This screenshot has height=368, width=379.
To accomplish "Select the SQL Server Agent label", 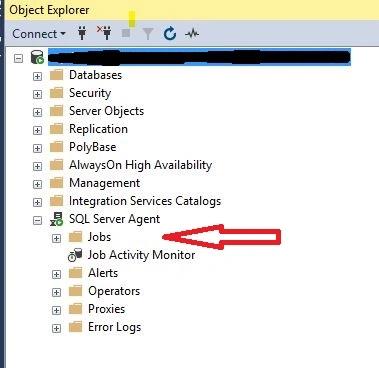I will click(114, 219).
